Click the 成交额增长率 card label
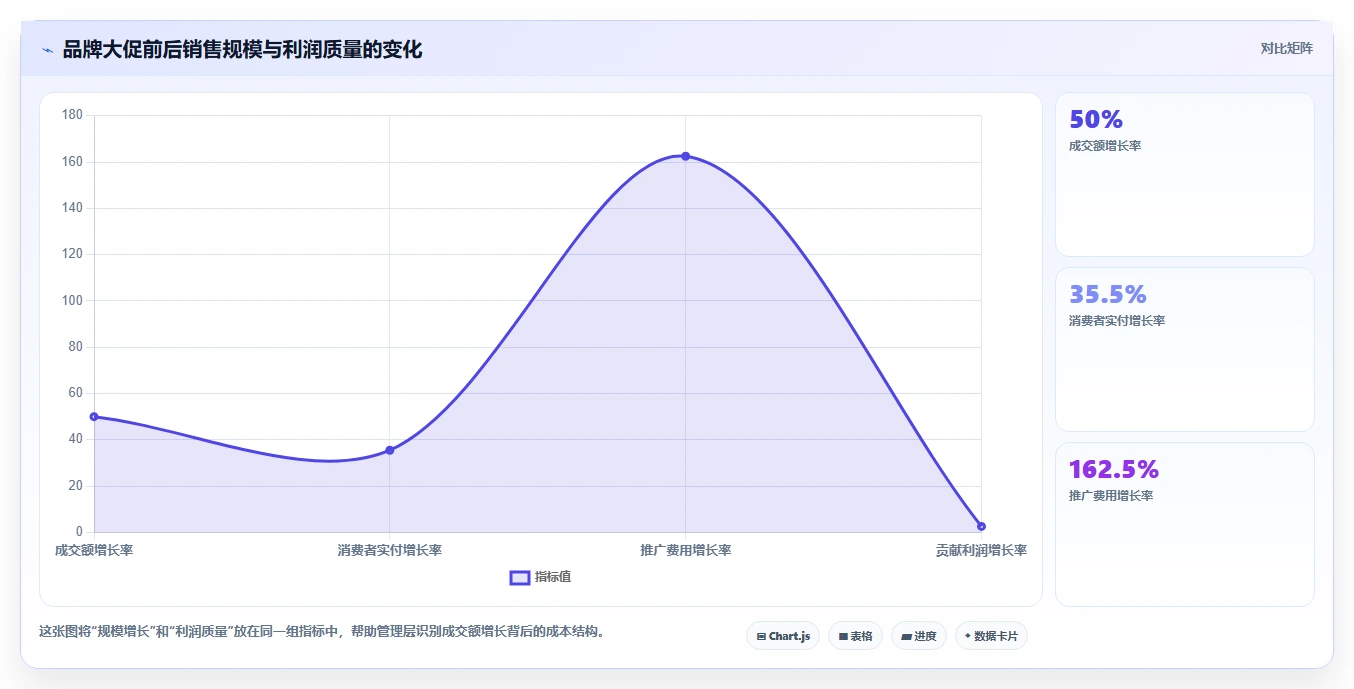The height and width of the screenshot is (689, 1354). tap(1105, 146)
